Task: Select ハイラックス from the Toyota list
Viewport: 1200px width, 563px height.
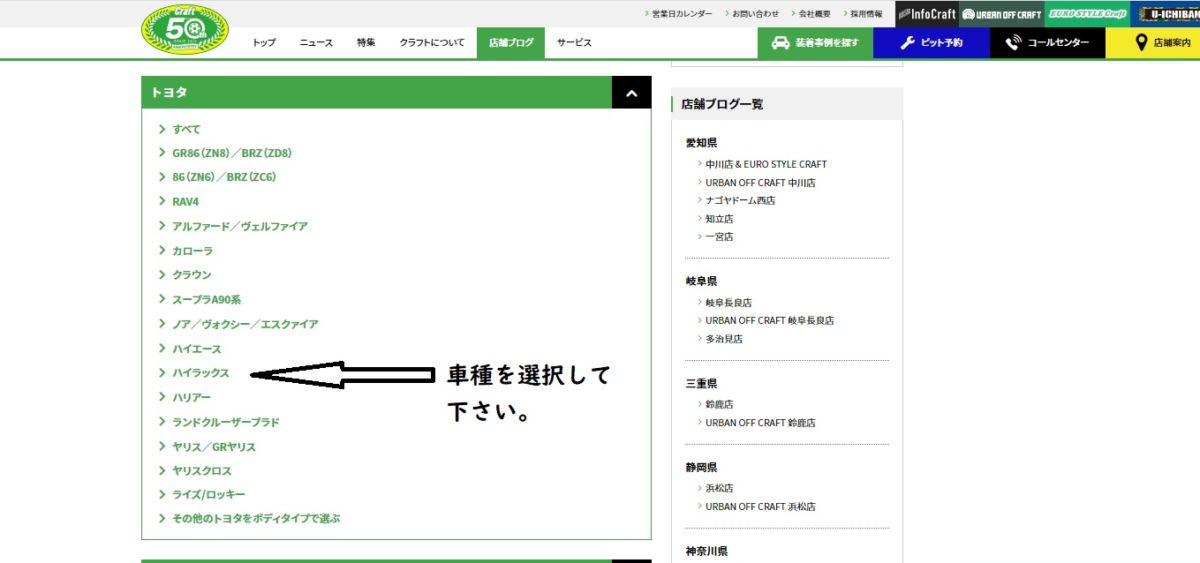Action: coord(201,373)
